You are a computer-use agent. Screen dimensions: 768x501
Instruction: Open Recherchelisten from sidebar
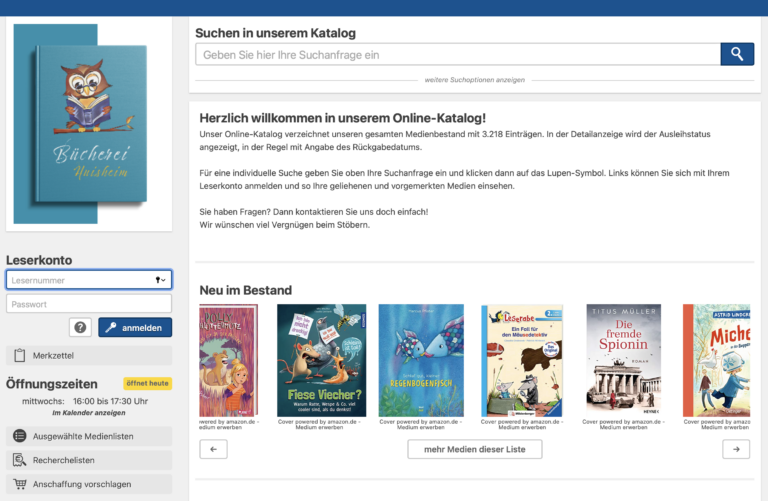tap(89, 460)
